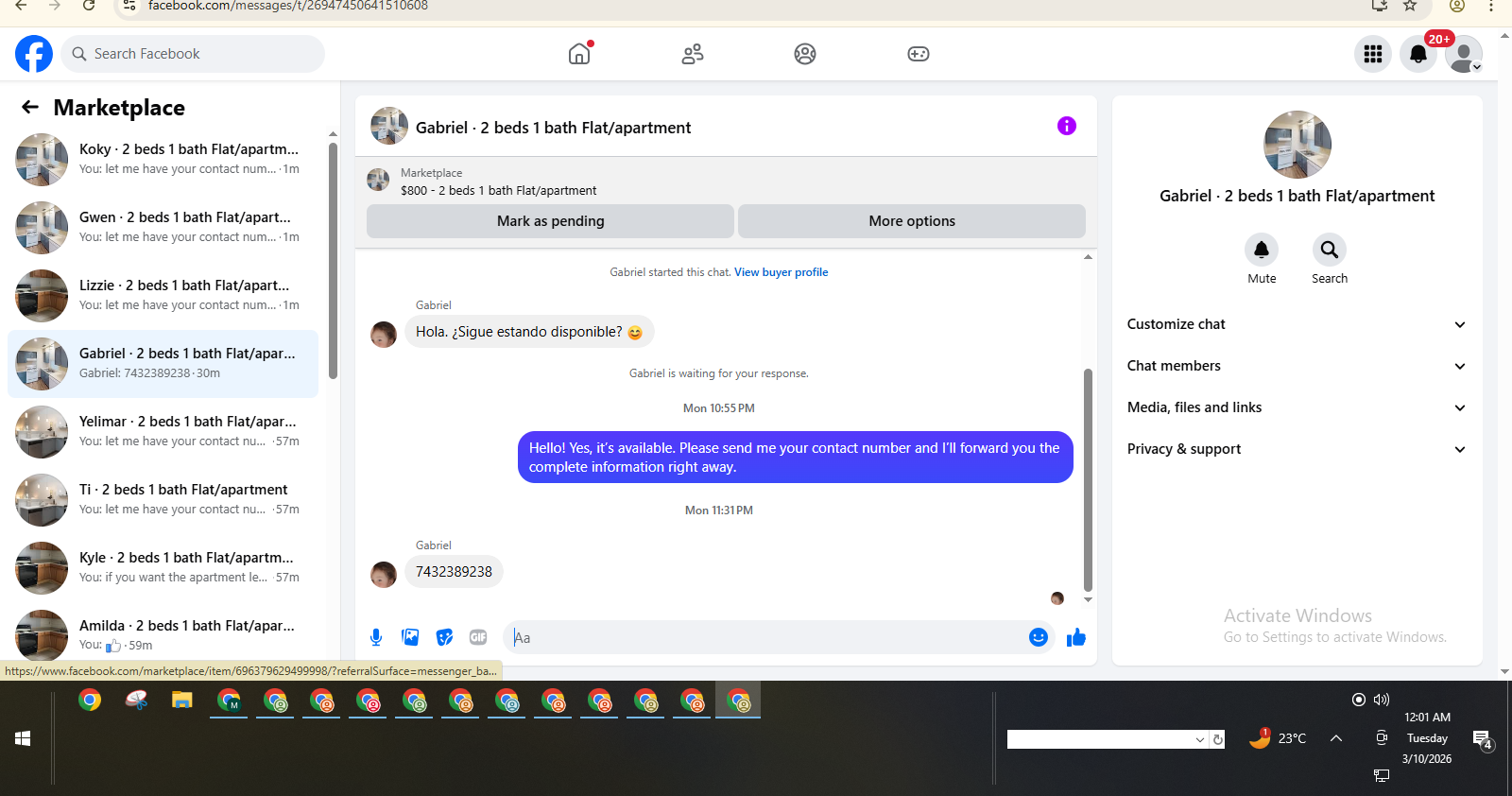The width and height of the screenshot is (1512, 796).
Task: Expand Customize chat section
Action: (1297, 324)
